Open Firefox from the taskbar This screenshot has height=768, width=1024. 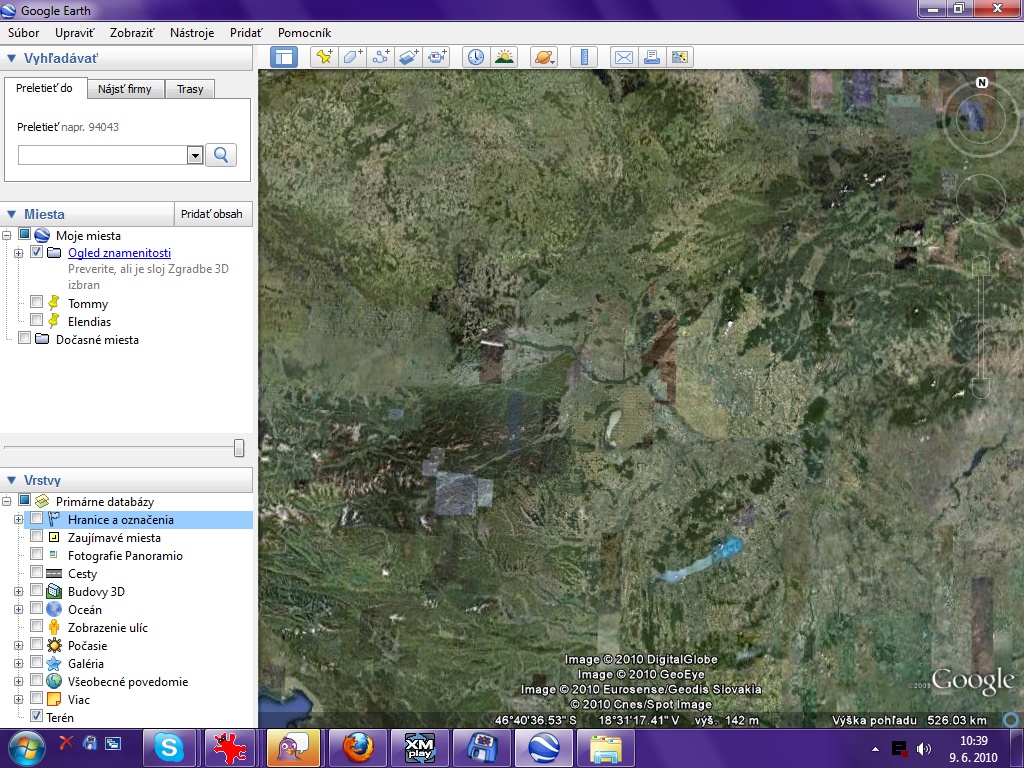click(x=359, y=748)
